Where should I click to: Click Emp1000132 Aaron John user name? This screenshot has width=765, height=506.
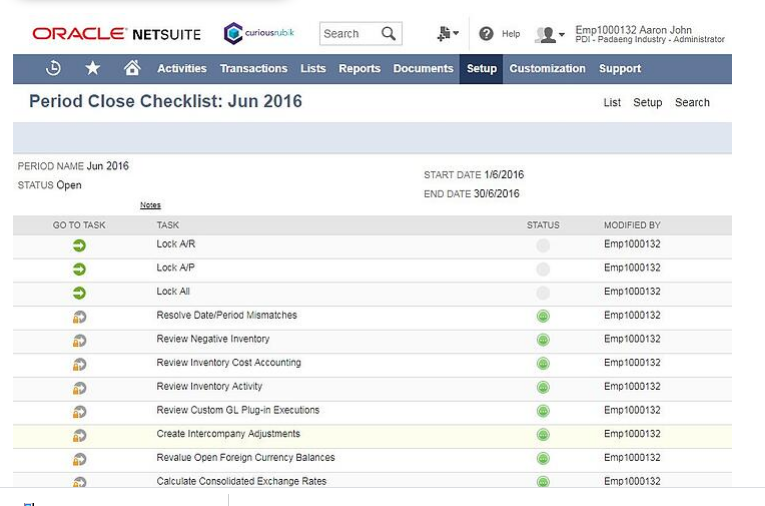[x=633, y=30]
